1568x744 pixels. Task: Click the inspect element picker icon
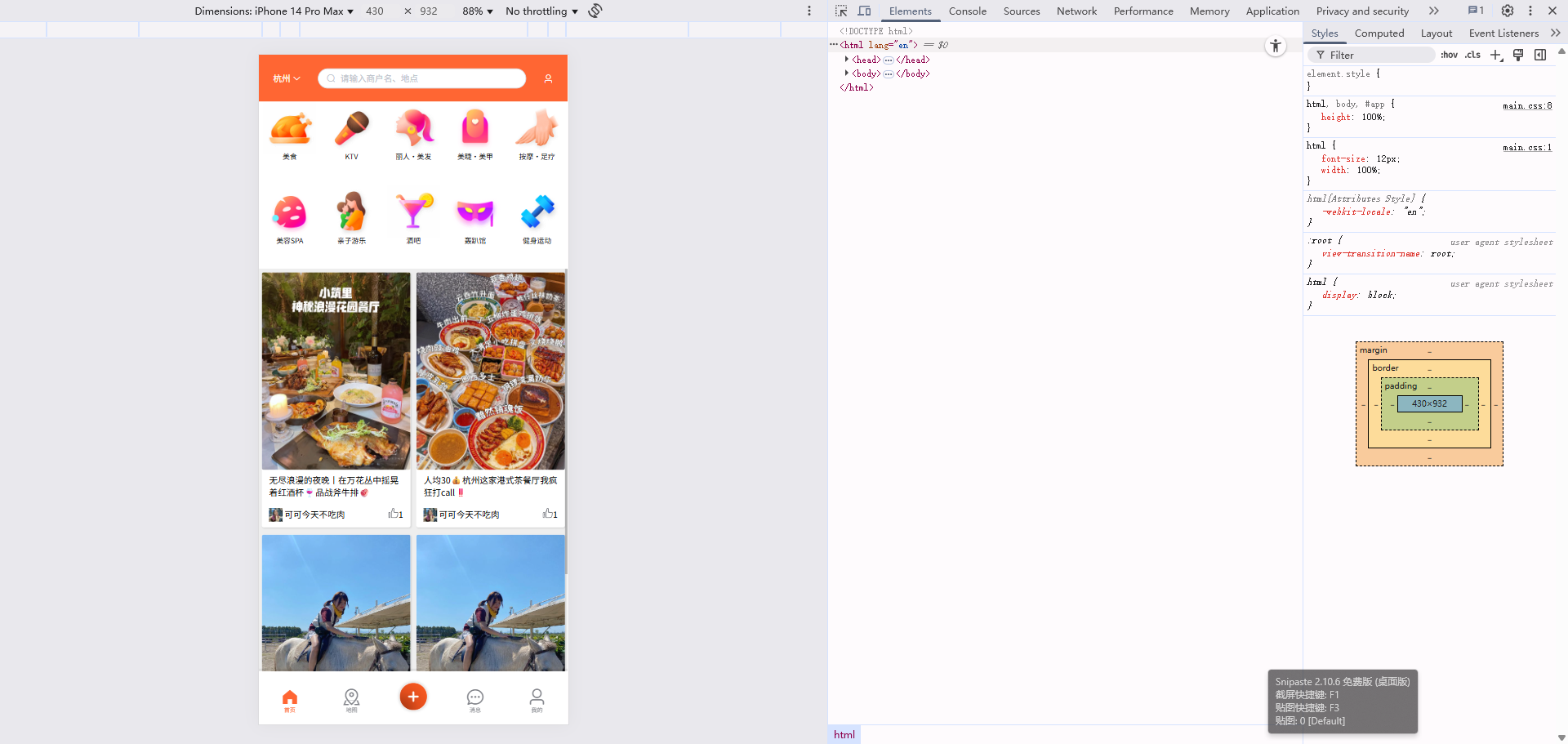click(841, 11)
